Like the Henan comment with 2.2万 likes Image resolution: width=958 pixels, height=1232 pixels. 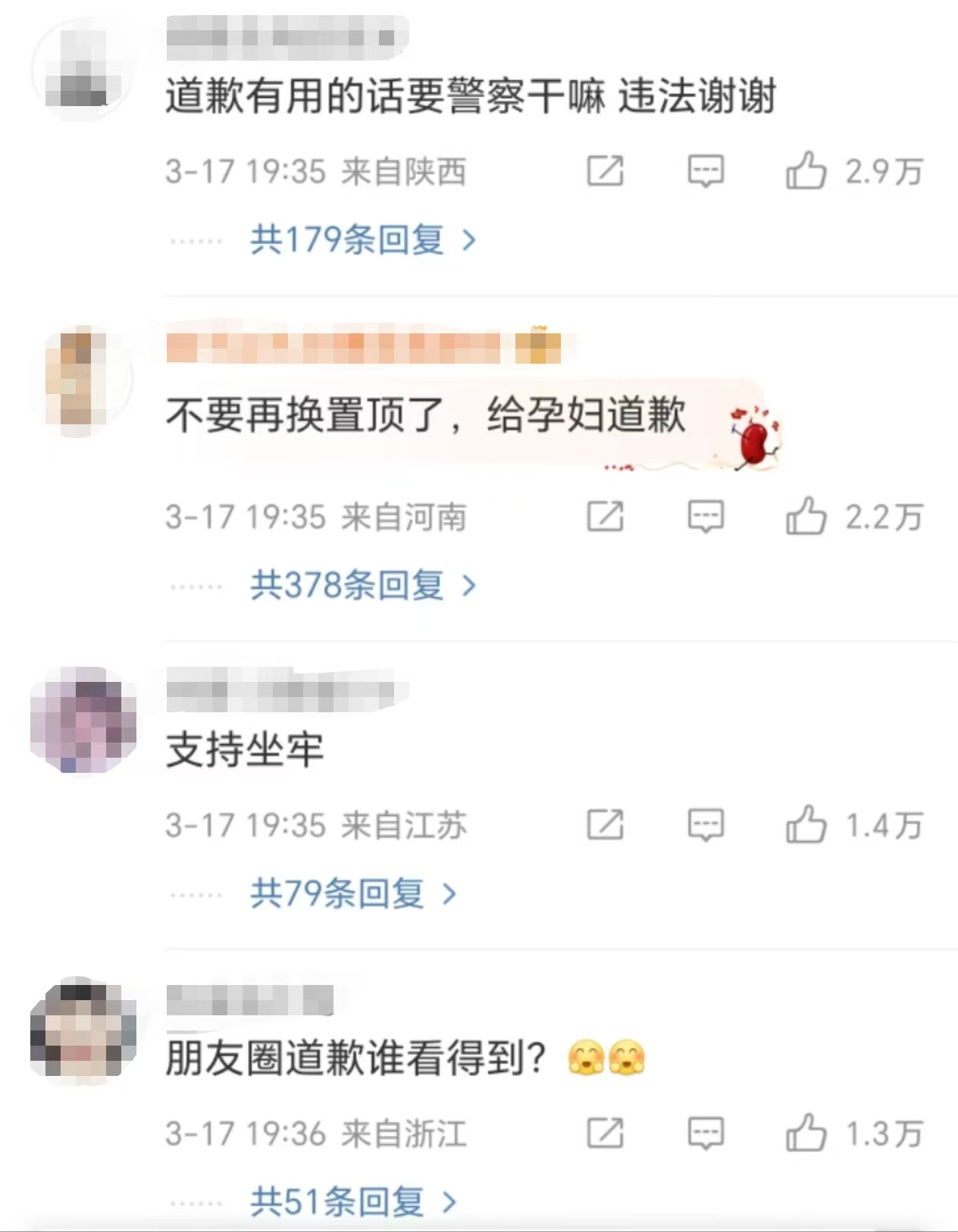(x=806, y=517)
